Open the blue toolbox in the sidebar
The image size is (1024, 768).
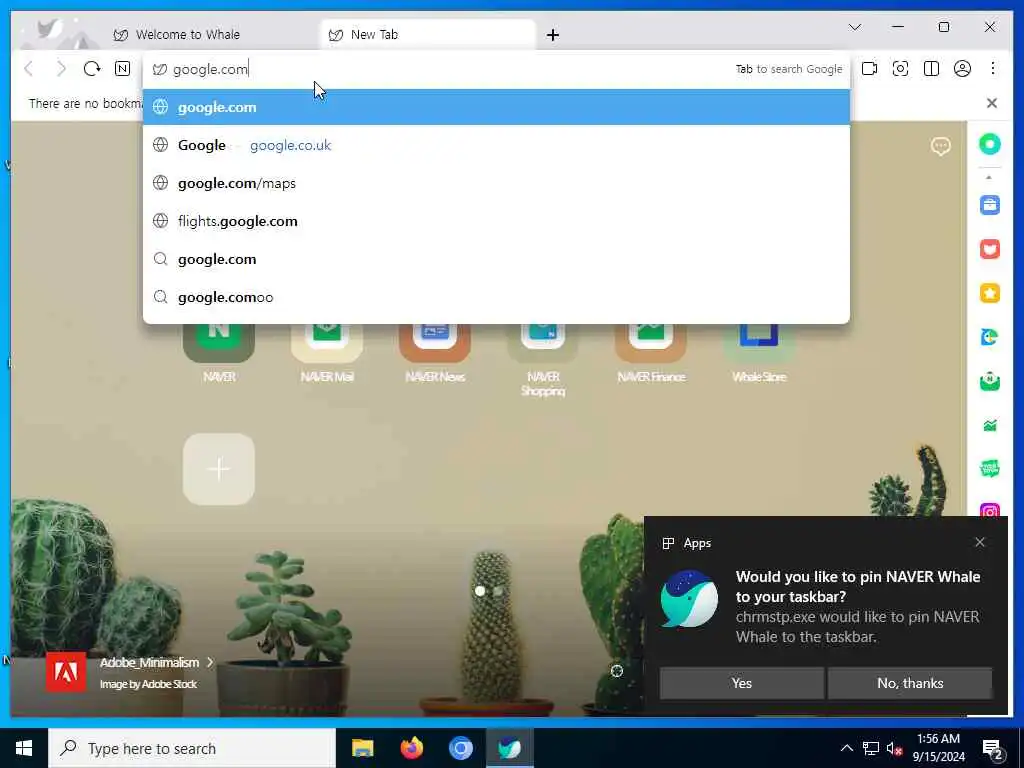pyautogui.click(x=989, y=205)
